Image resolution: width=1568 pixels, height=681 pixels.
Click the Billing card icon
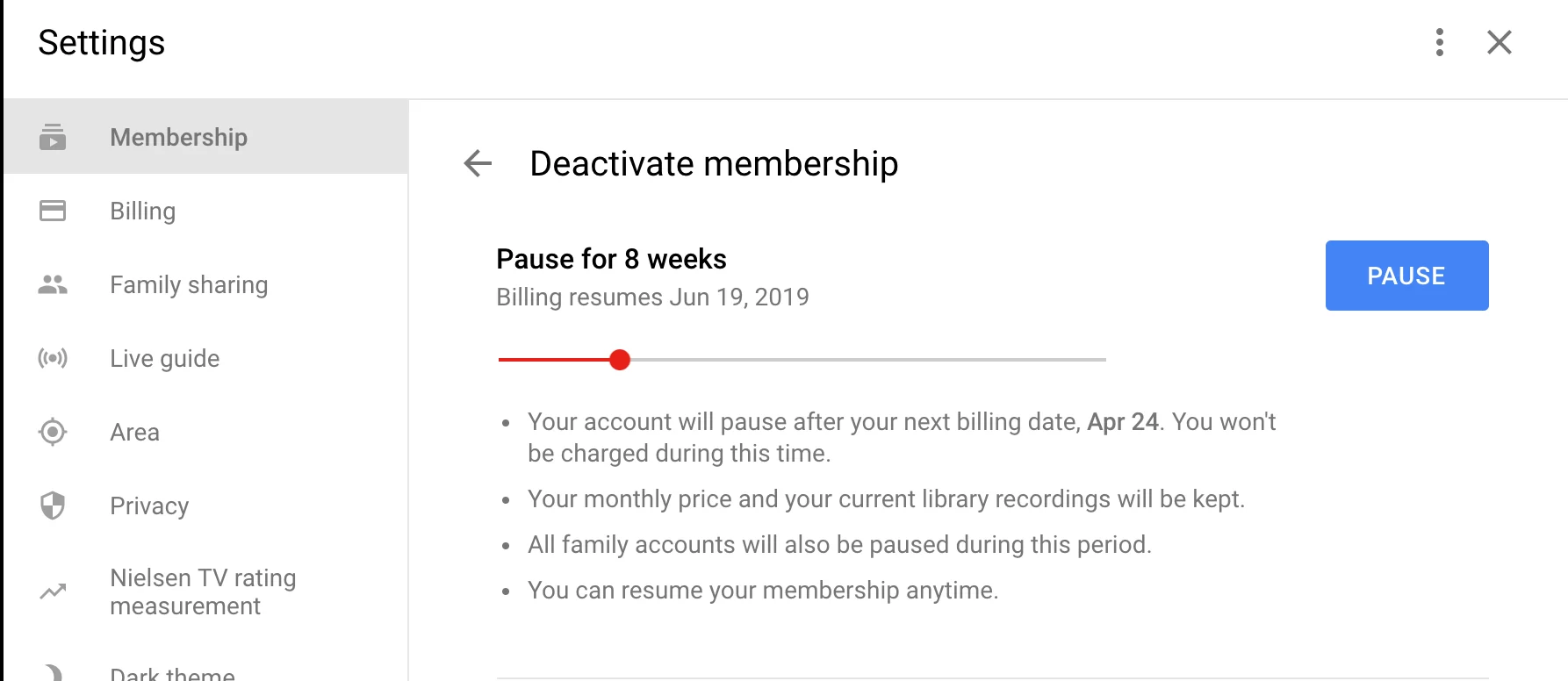pos(53,211)
